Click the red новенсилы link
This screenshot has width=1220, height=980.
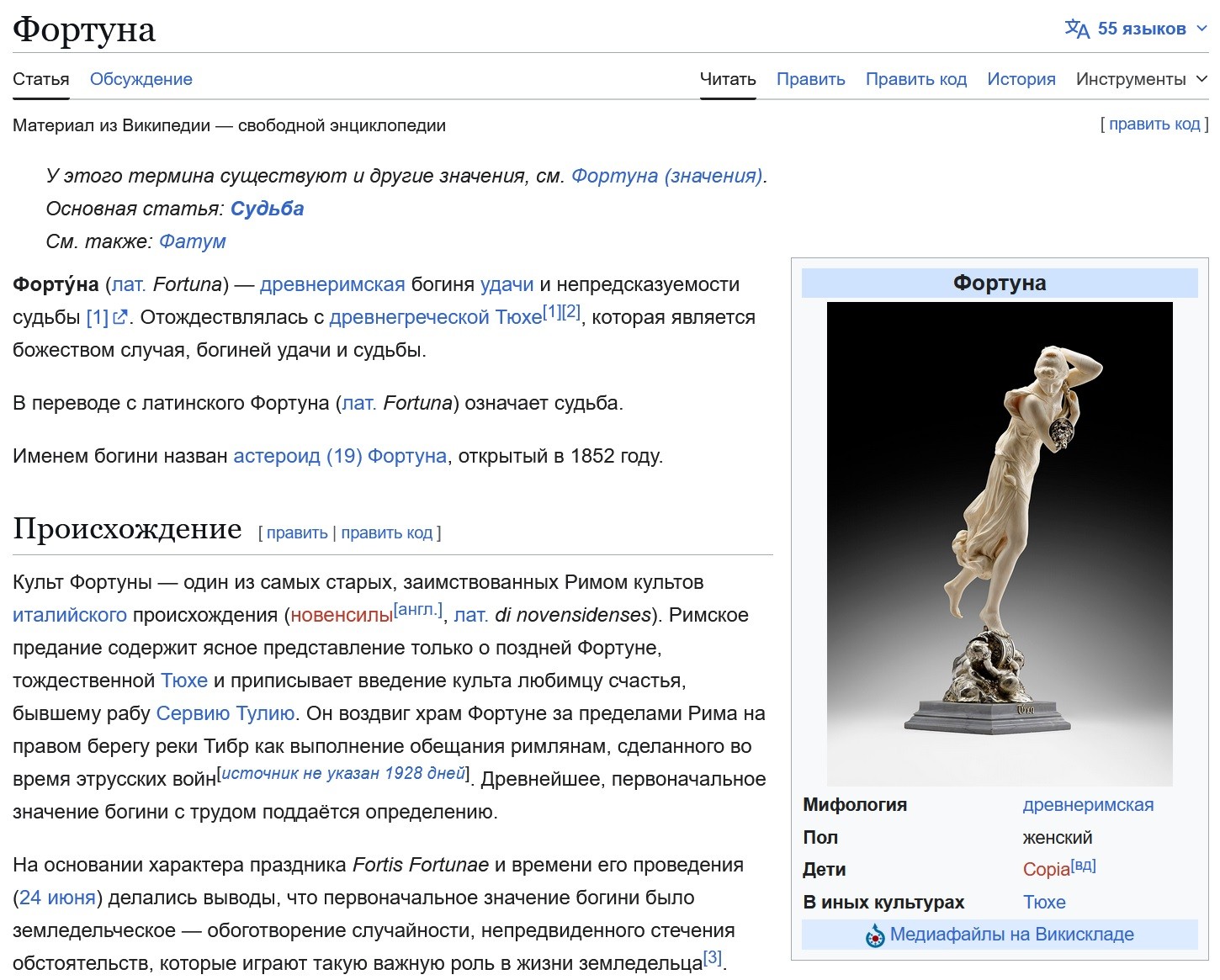coord(342,615)
